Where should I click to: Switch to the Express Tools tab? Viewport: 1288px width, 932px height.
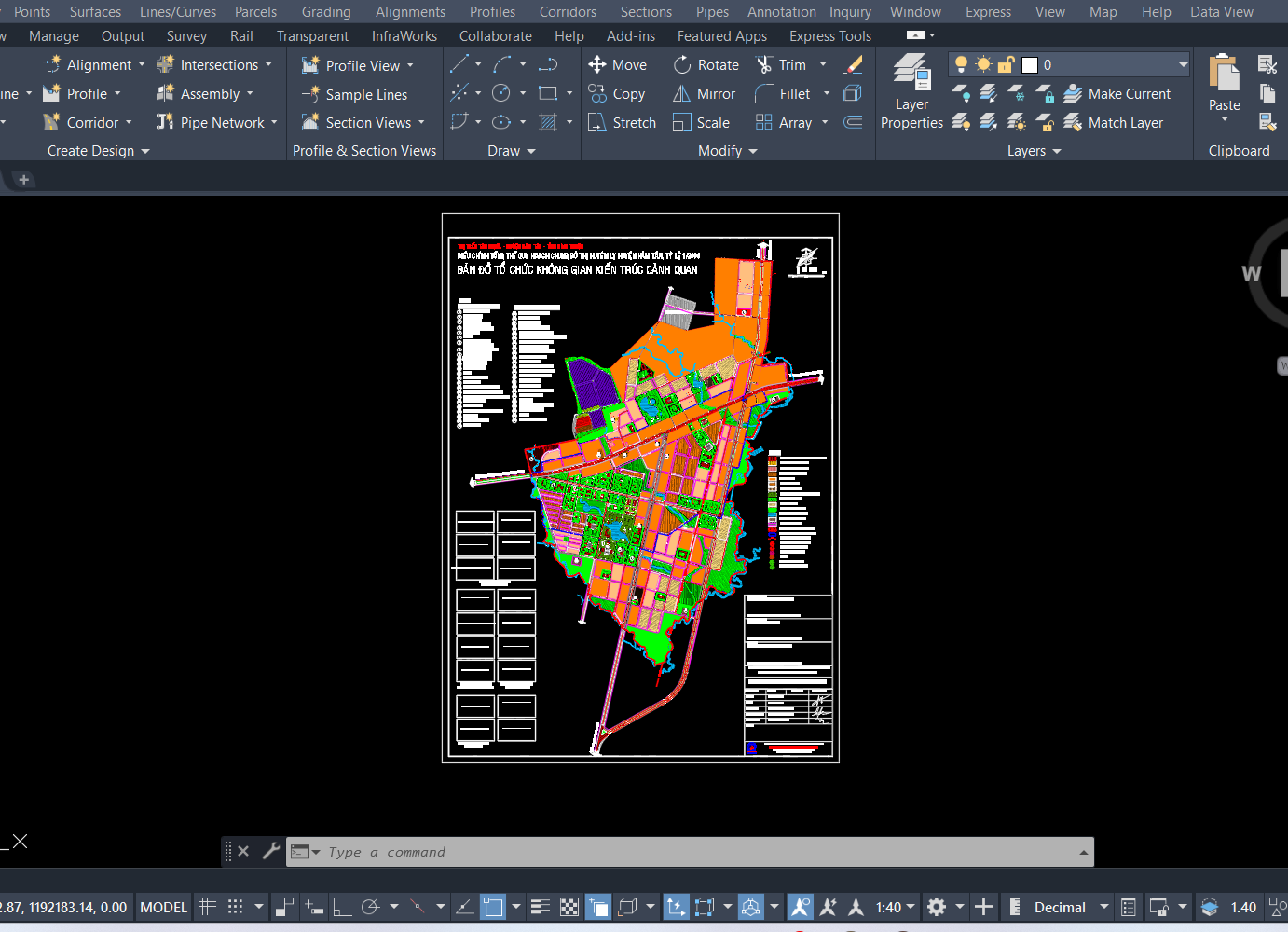(830, 35)
